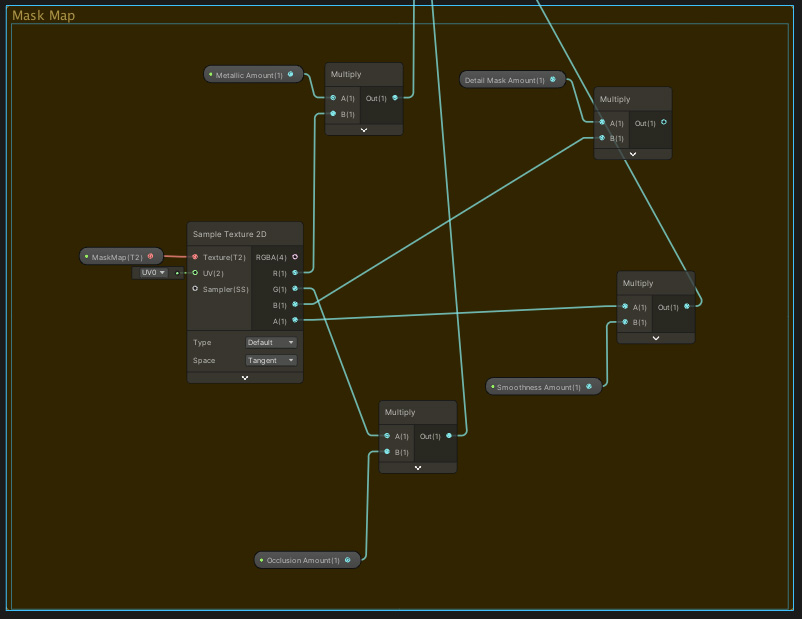Click the Mask Map group title
The height and width of the screenshot is (619, 802).
(43, 16)
